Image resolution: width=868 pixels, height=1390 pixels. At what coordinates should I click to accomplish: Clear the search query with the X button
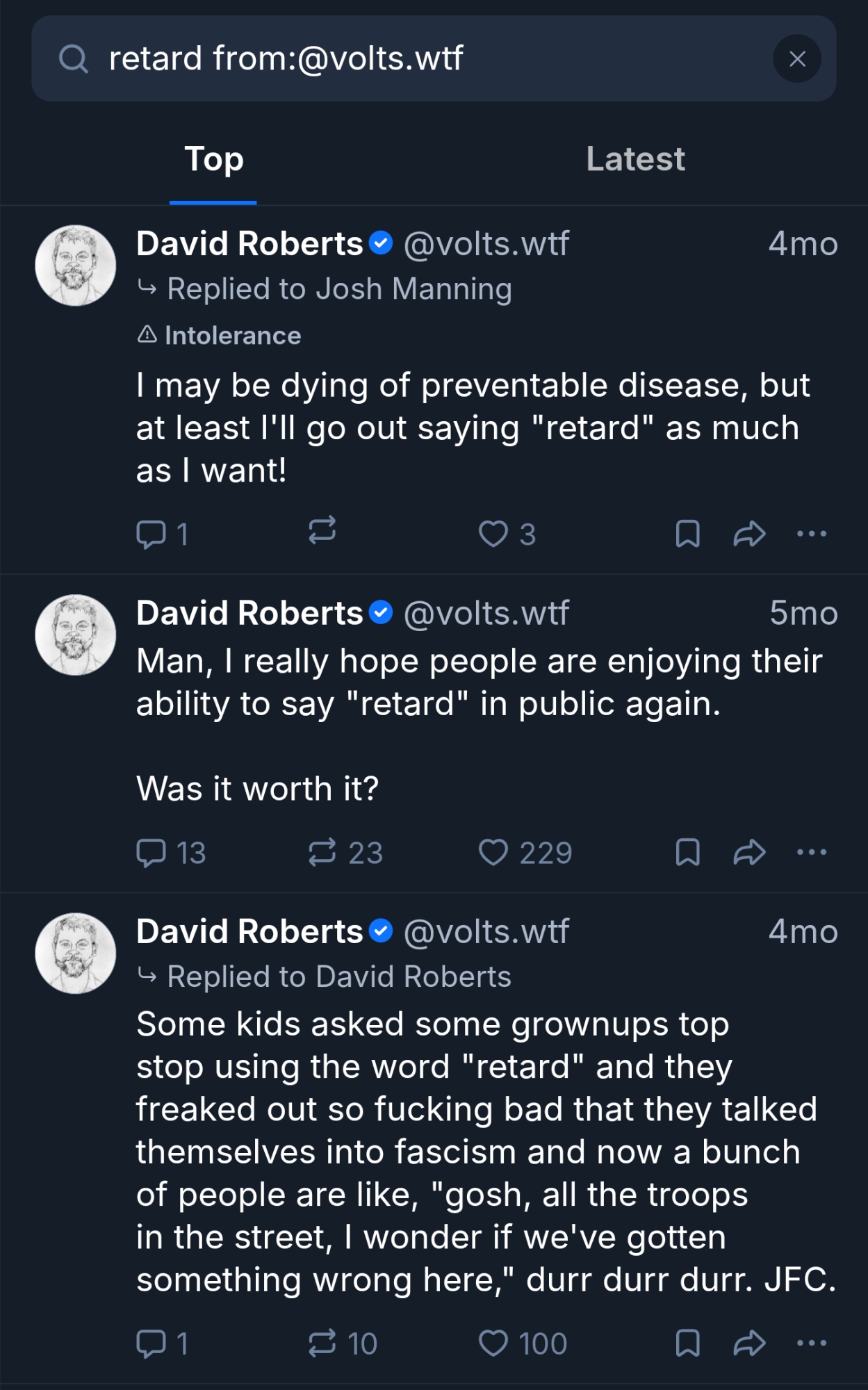tap(796, 59)
